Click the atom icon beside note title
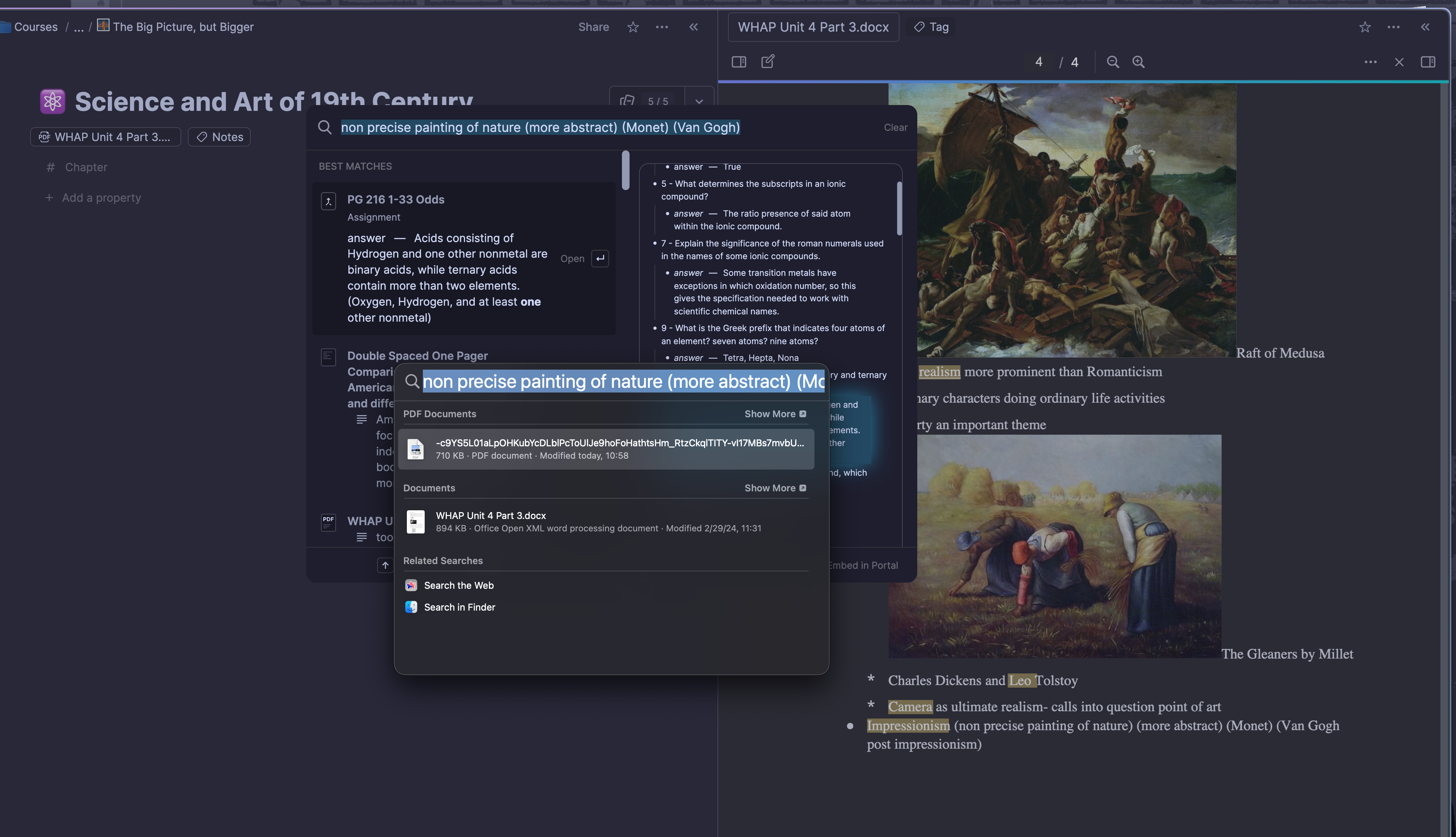This screenshot has height=837, width=1456. pyautogui.click(x=52, y=102)
